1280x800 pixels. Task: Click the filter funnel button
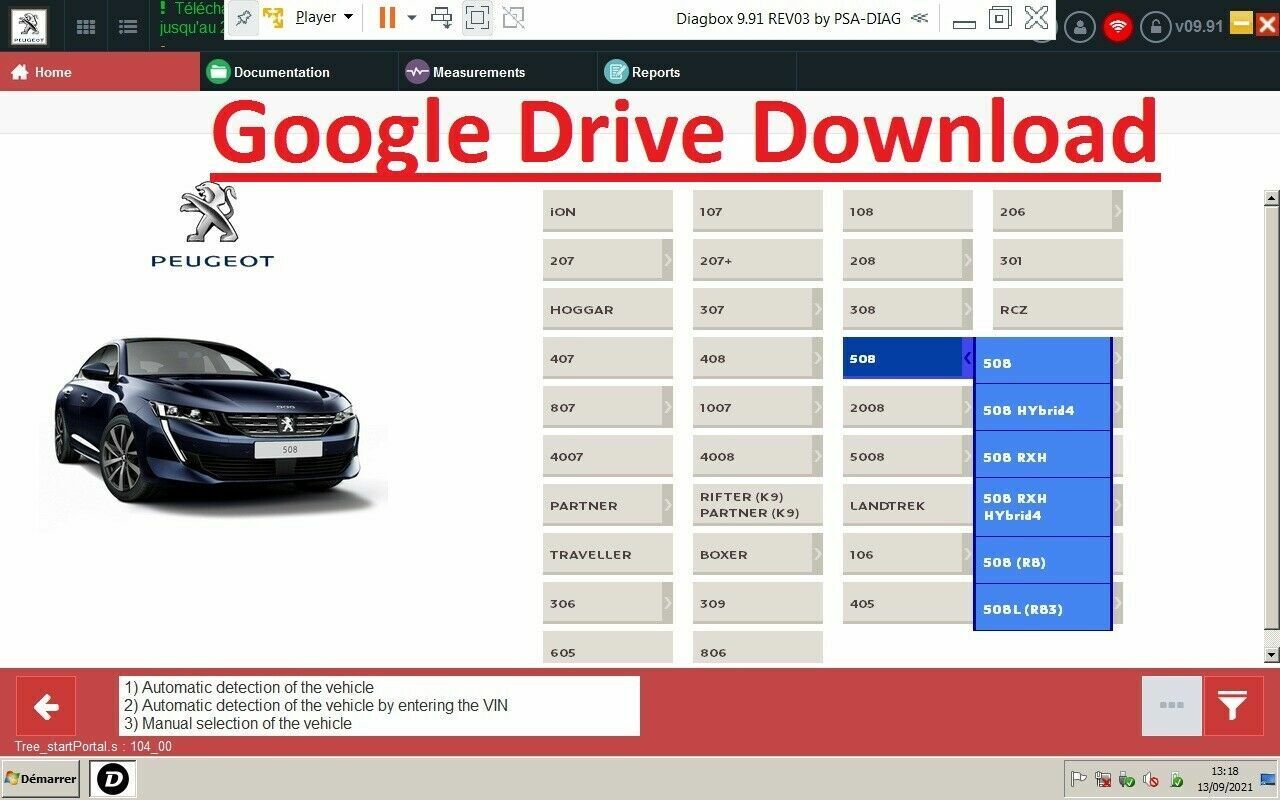[1233, 706]
